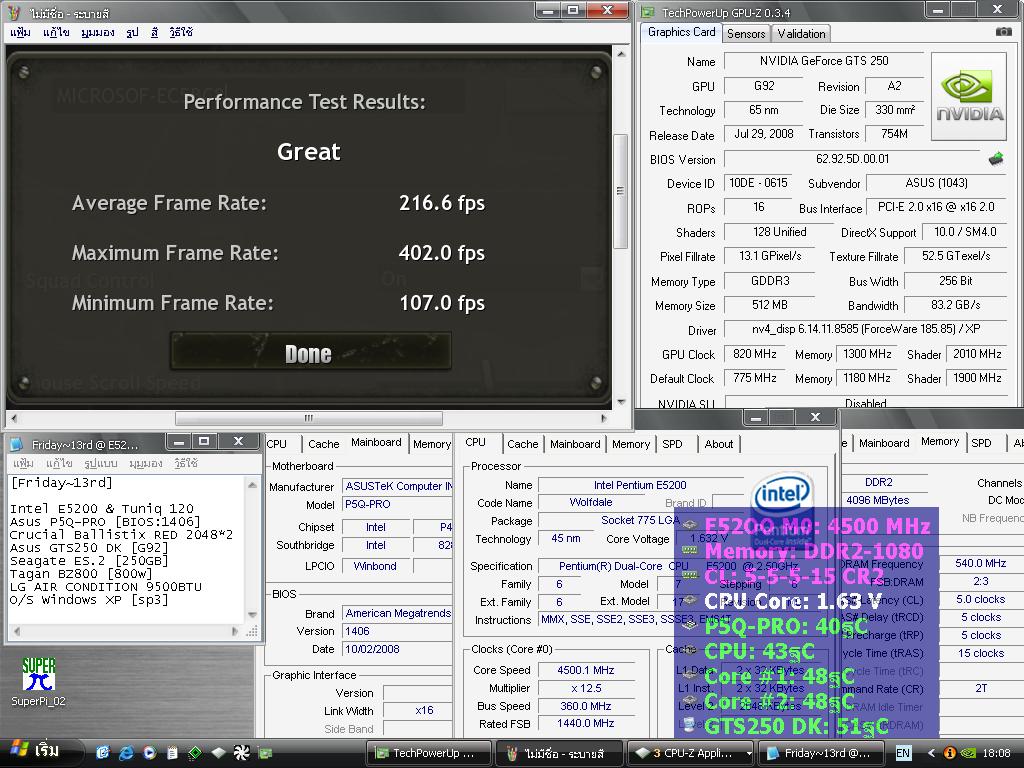Switch to TechPowerUp taskbar button
Viewport: 1024px width, 768px height.
coord(428,753)
